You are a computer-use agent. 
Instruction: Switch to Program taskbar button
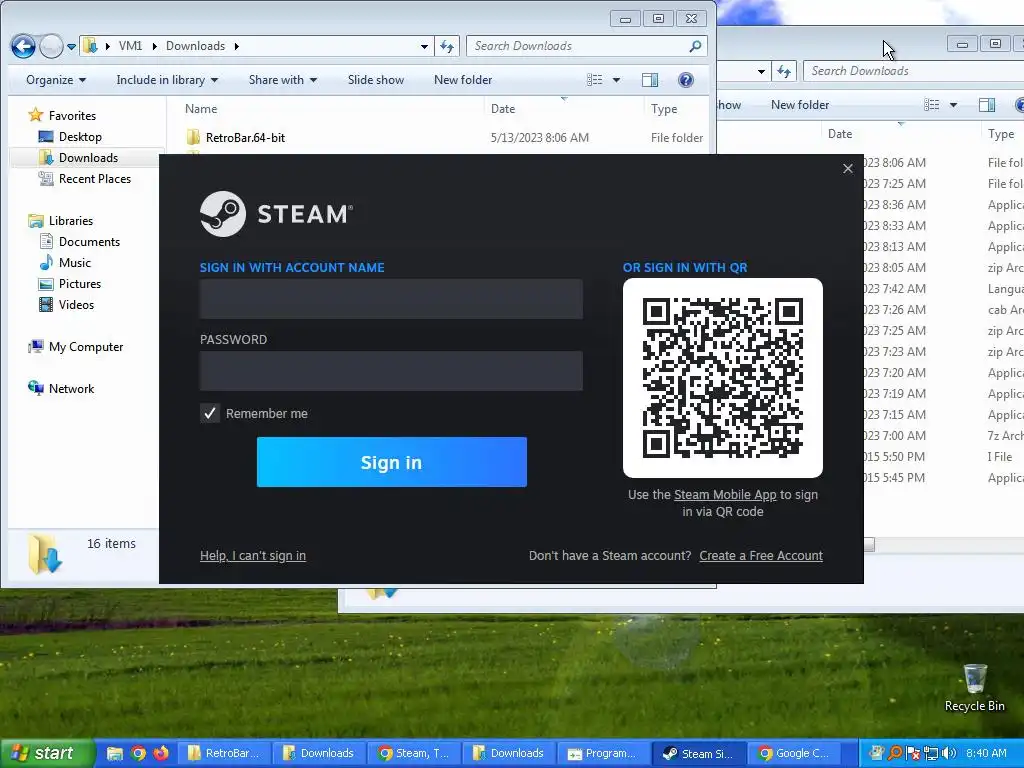click(x=602, y=753)
